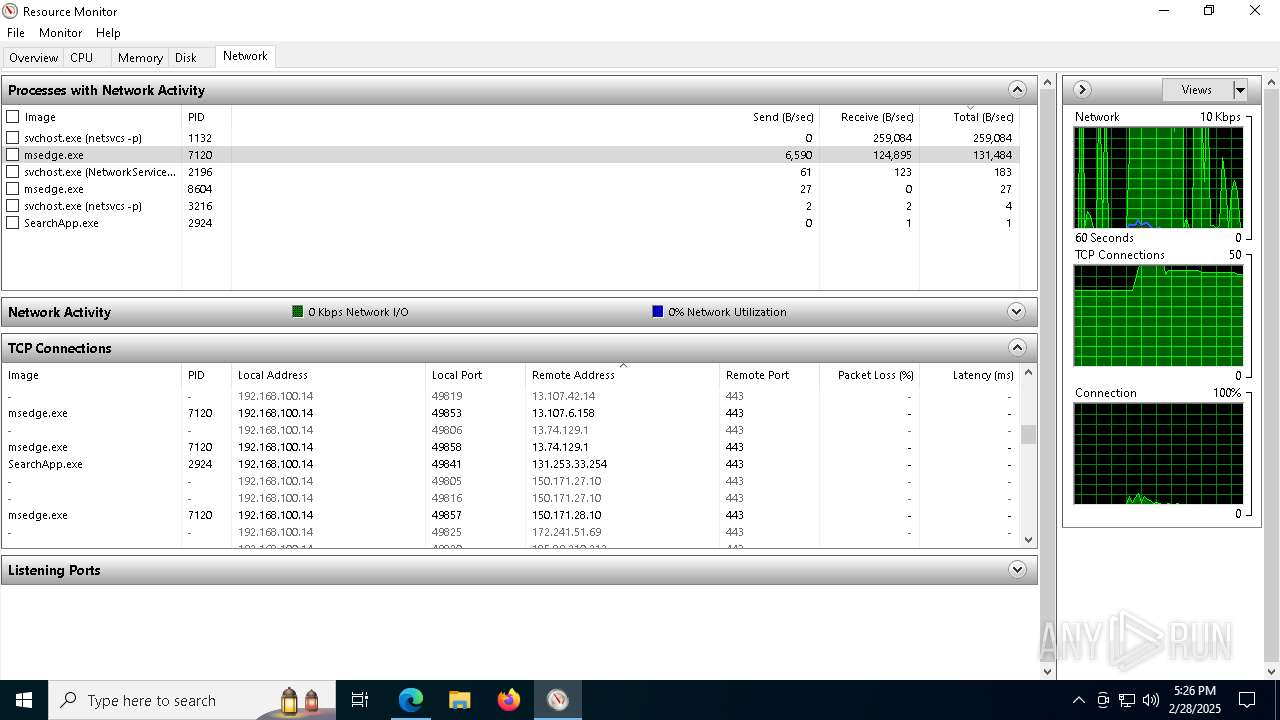This screenshot has width=1280, height=720.
Task: Check svchost.exe (netsvcs -p) PID 1132
Action: [13, 138]
